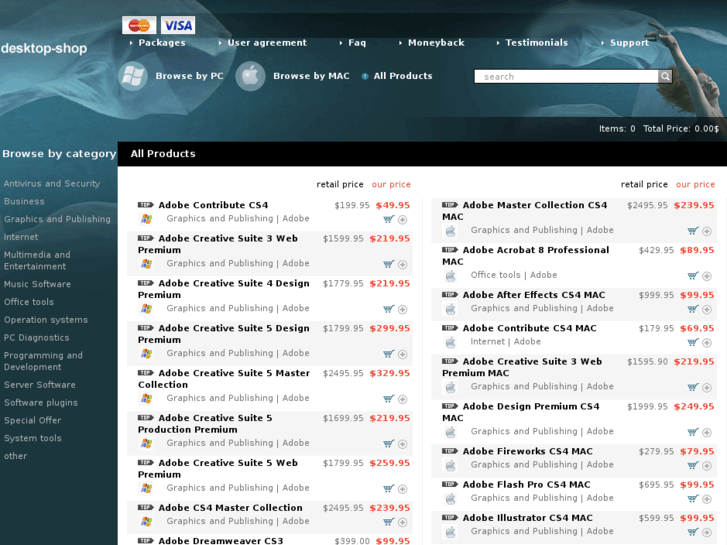Open Adobe Dreamweaver CS3 product title
Image resolution: width=727 pixels, height=545 pixels.
[221, 540]
